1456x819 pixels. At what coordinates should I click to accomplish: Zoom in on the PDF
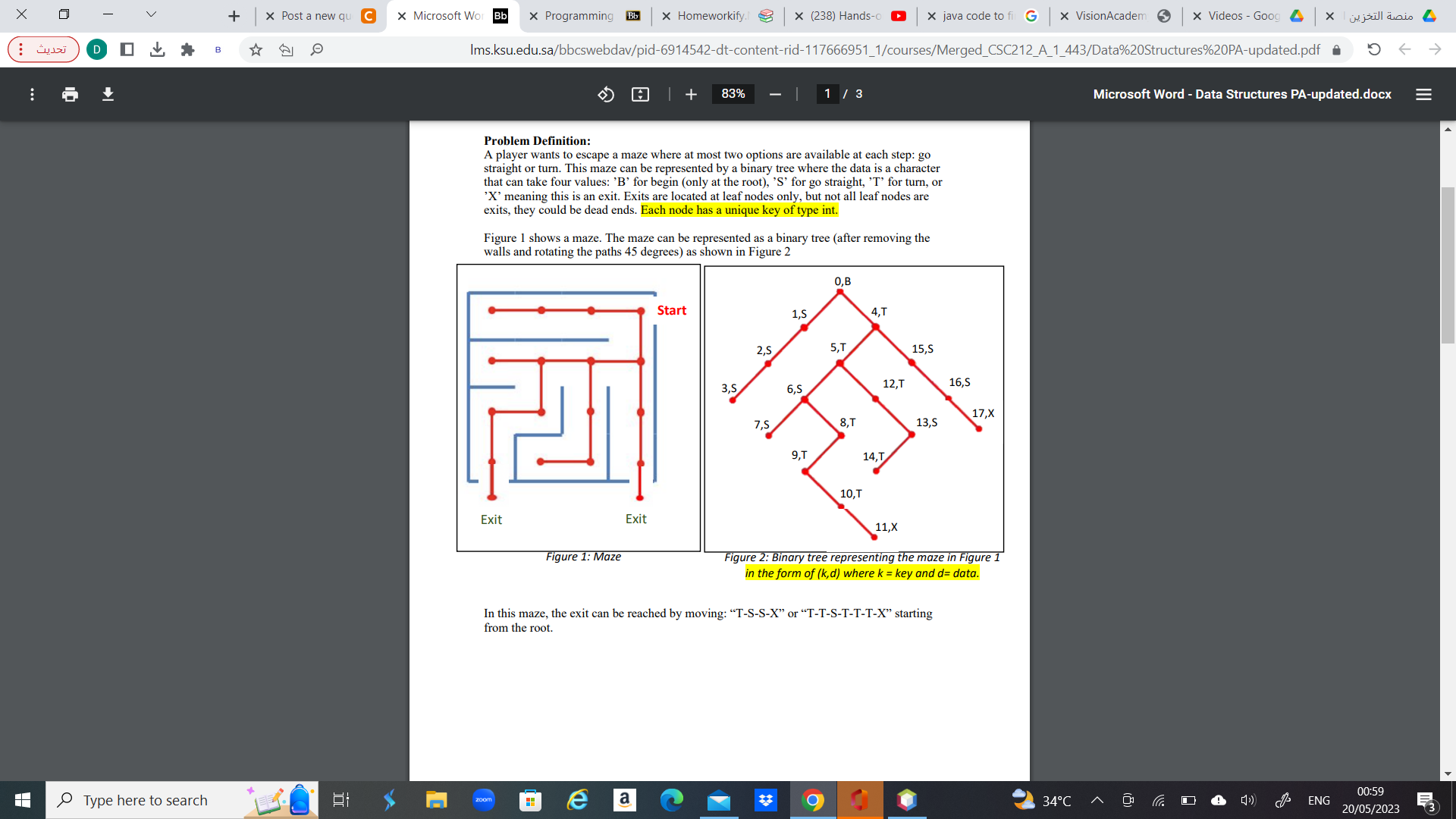[691, 94]
